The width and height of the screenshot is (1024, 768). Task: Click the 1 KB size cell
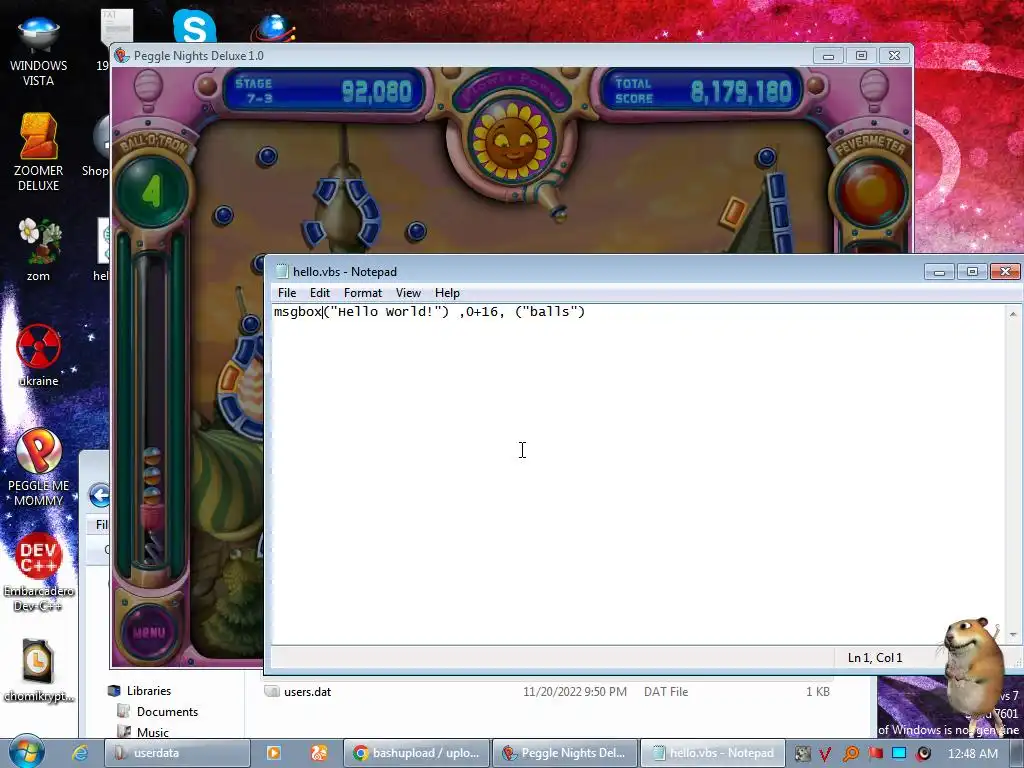coord(818,692)
